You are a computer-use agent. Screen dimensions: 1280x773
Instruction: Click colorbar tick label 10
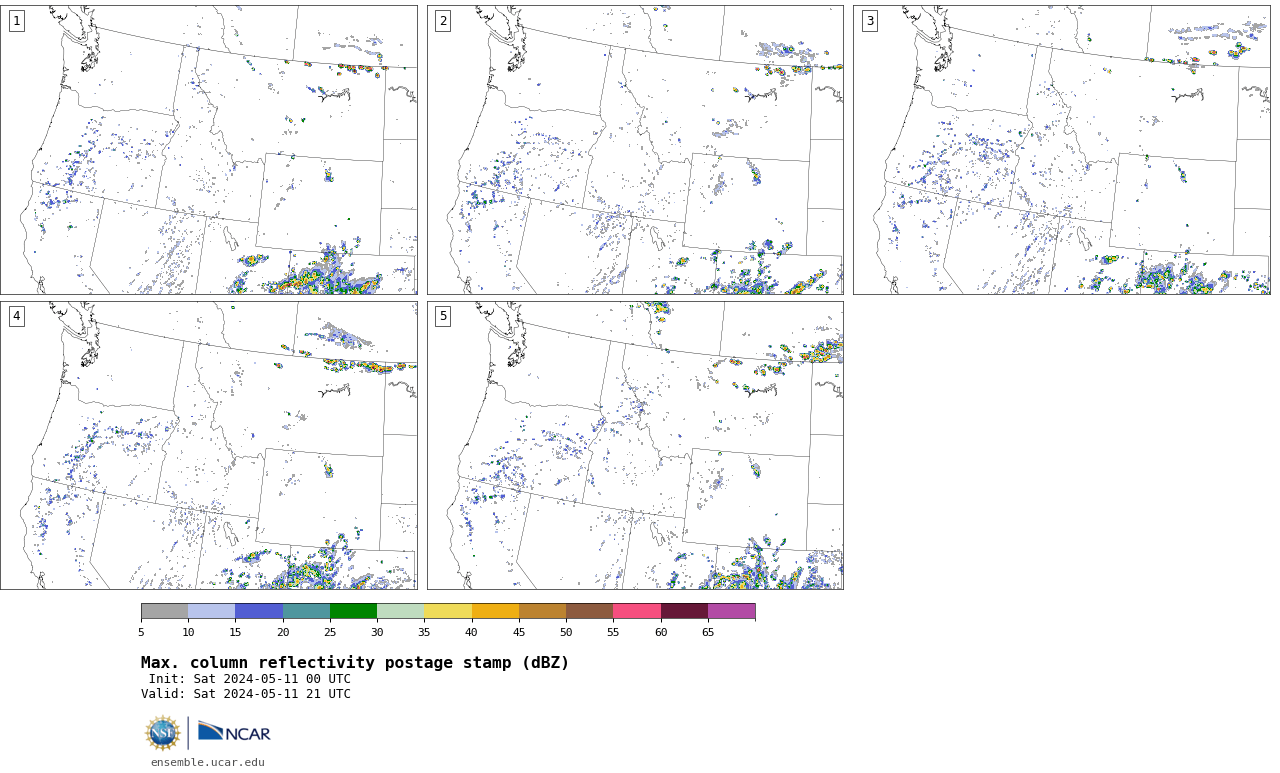tap(188, 632)
